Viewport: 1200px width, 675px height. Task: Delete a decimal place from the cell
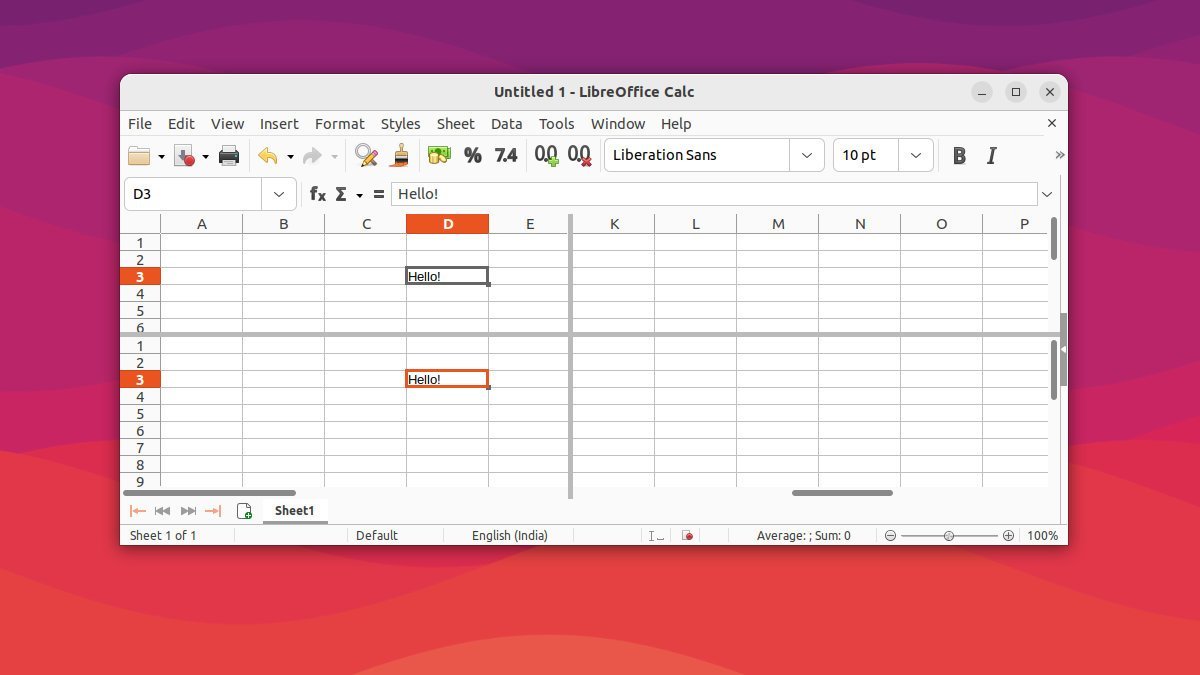pos(578,155)
